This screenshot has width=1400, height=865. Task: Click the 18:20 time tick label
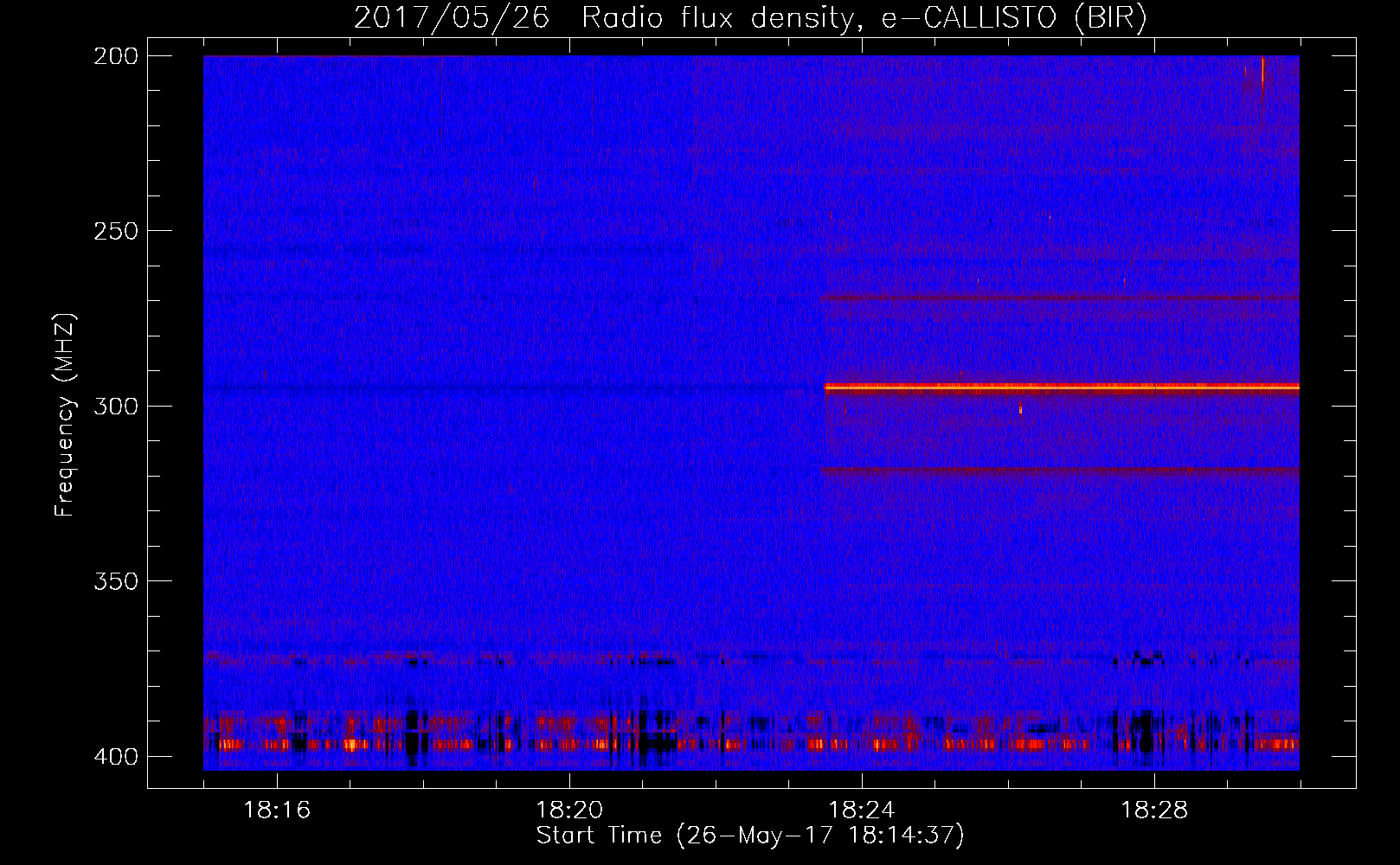(x=569, y=810)
